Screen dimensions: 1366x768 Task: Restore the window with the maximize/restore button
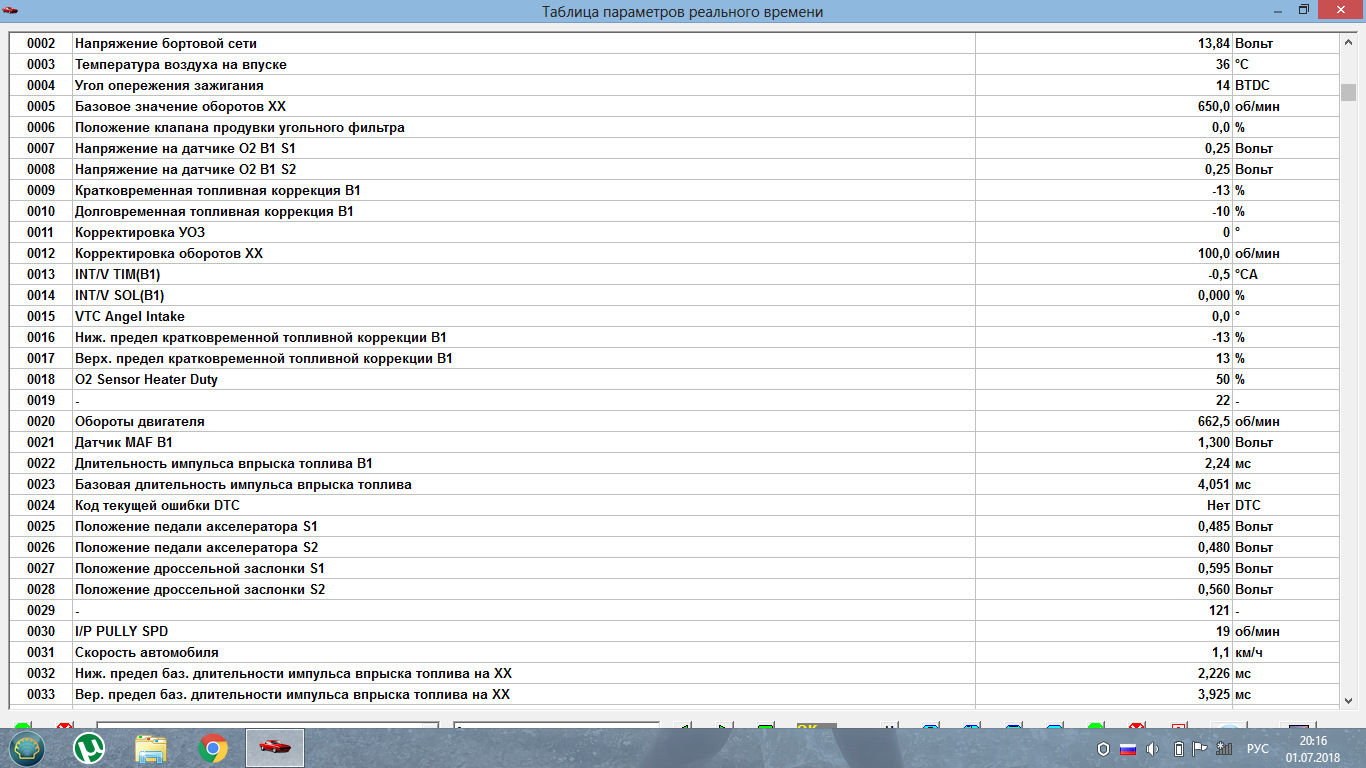[x=1304, y=10]
